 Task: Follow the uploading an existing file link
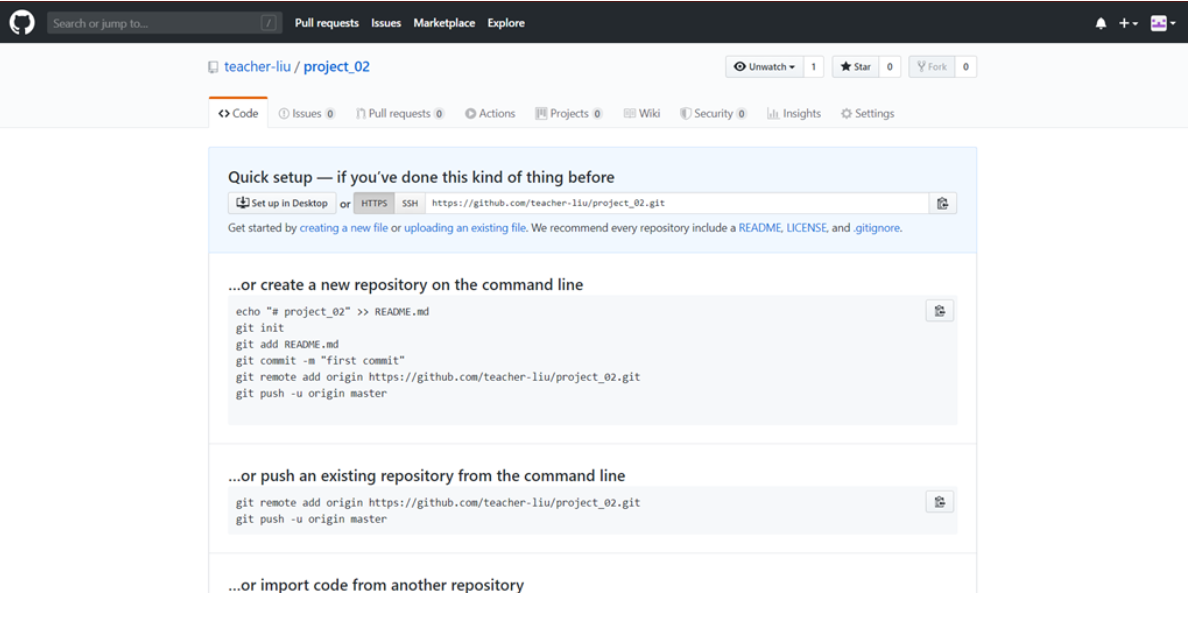click(x=465, y=228)
